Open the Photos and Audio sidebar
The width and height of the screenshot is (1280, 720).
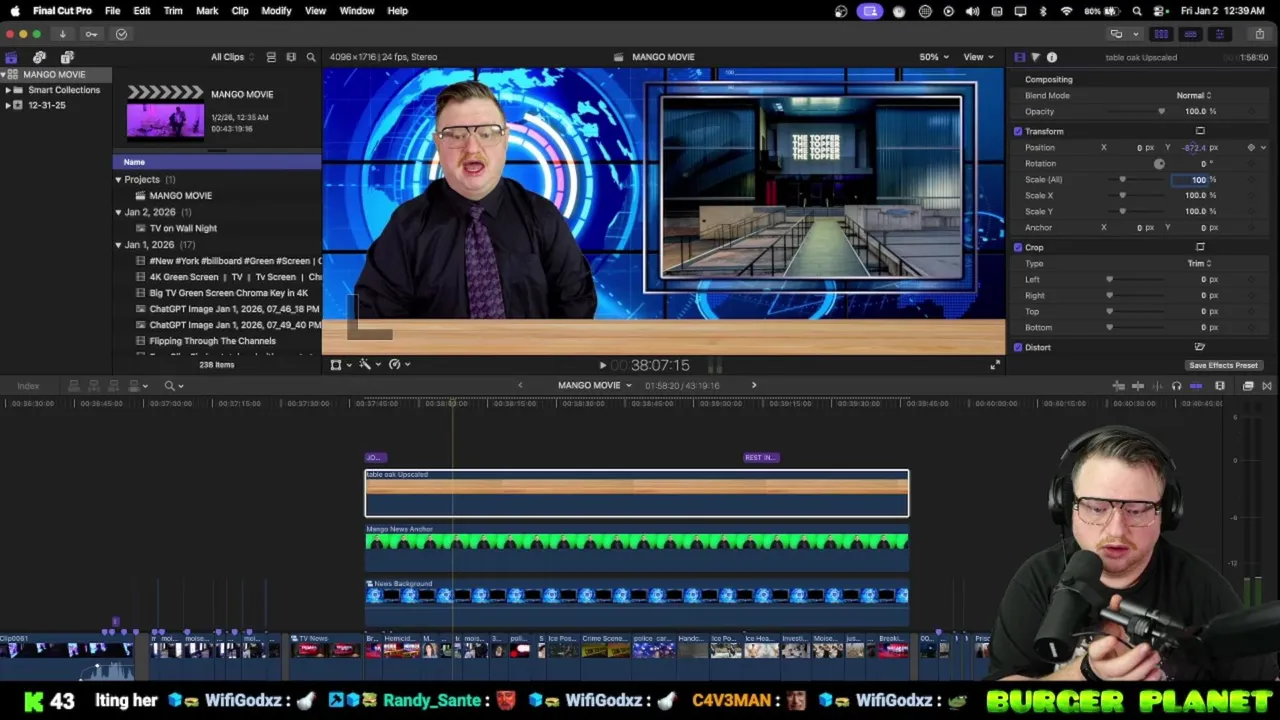click(39, 57)
